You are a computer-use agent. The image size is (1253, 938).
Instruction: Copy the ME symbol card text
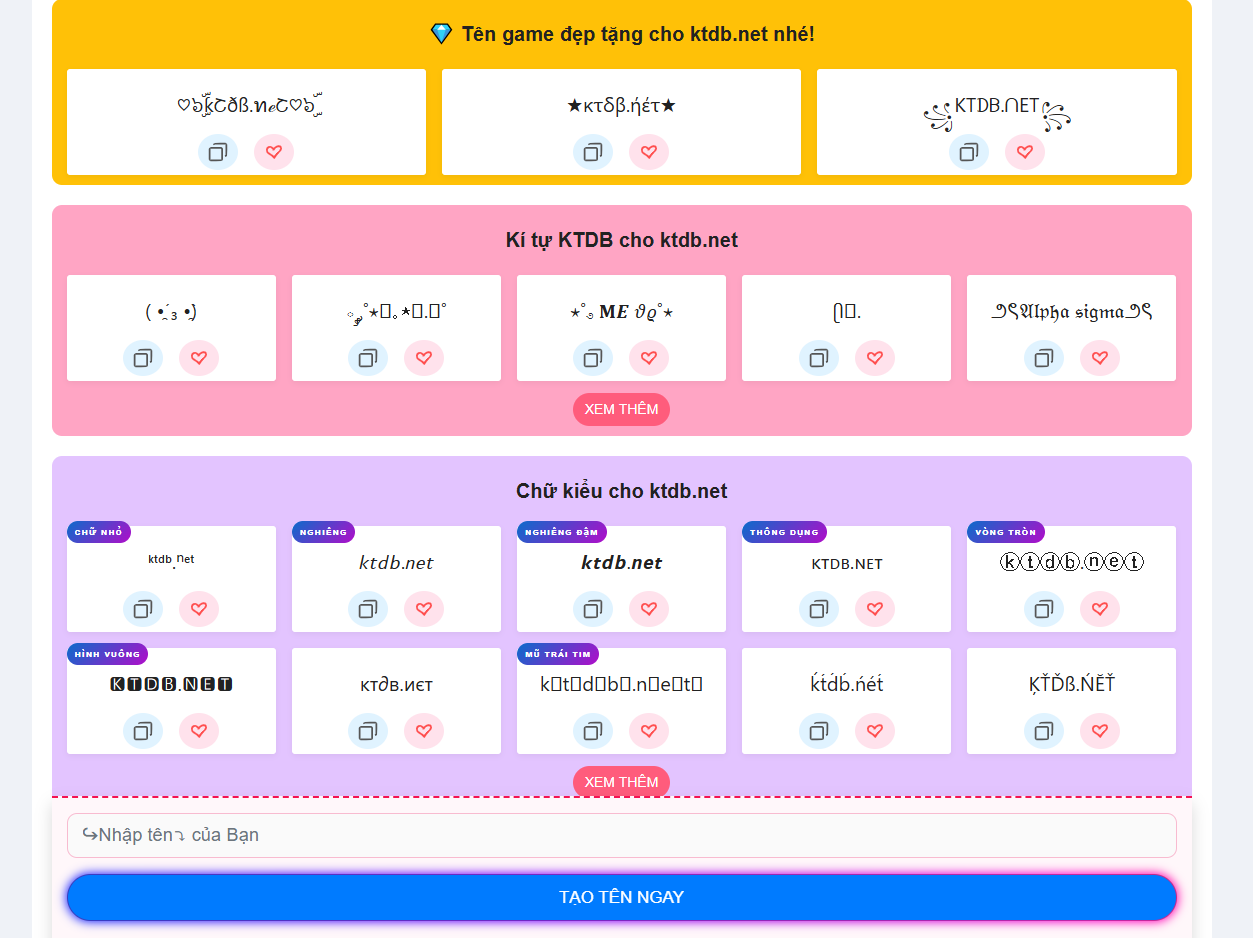click(592, 358)
